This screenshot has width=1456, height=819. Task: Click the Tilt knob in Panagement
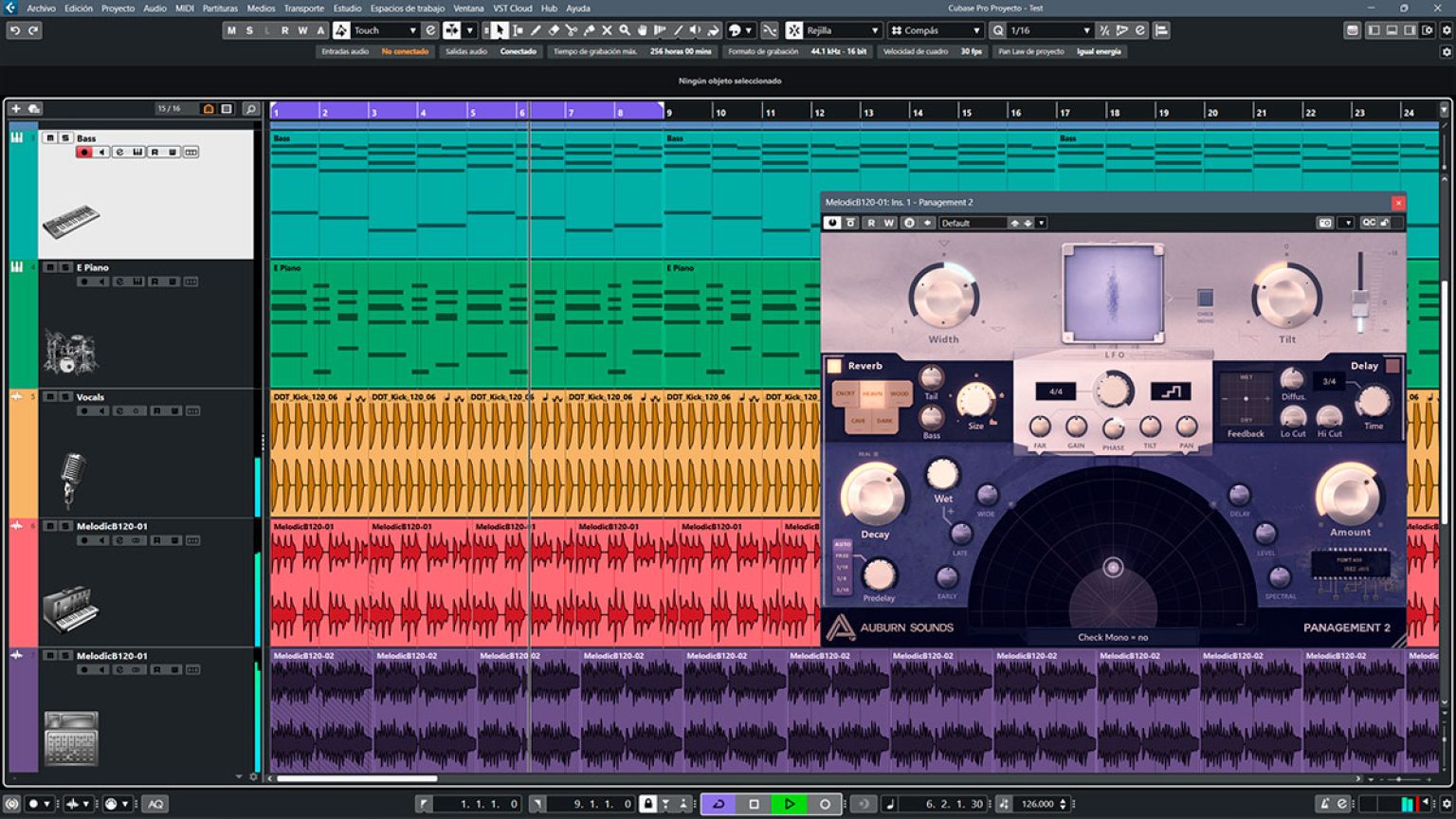click(1286, 296)
